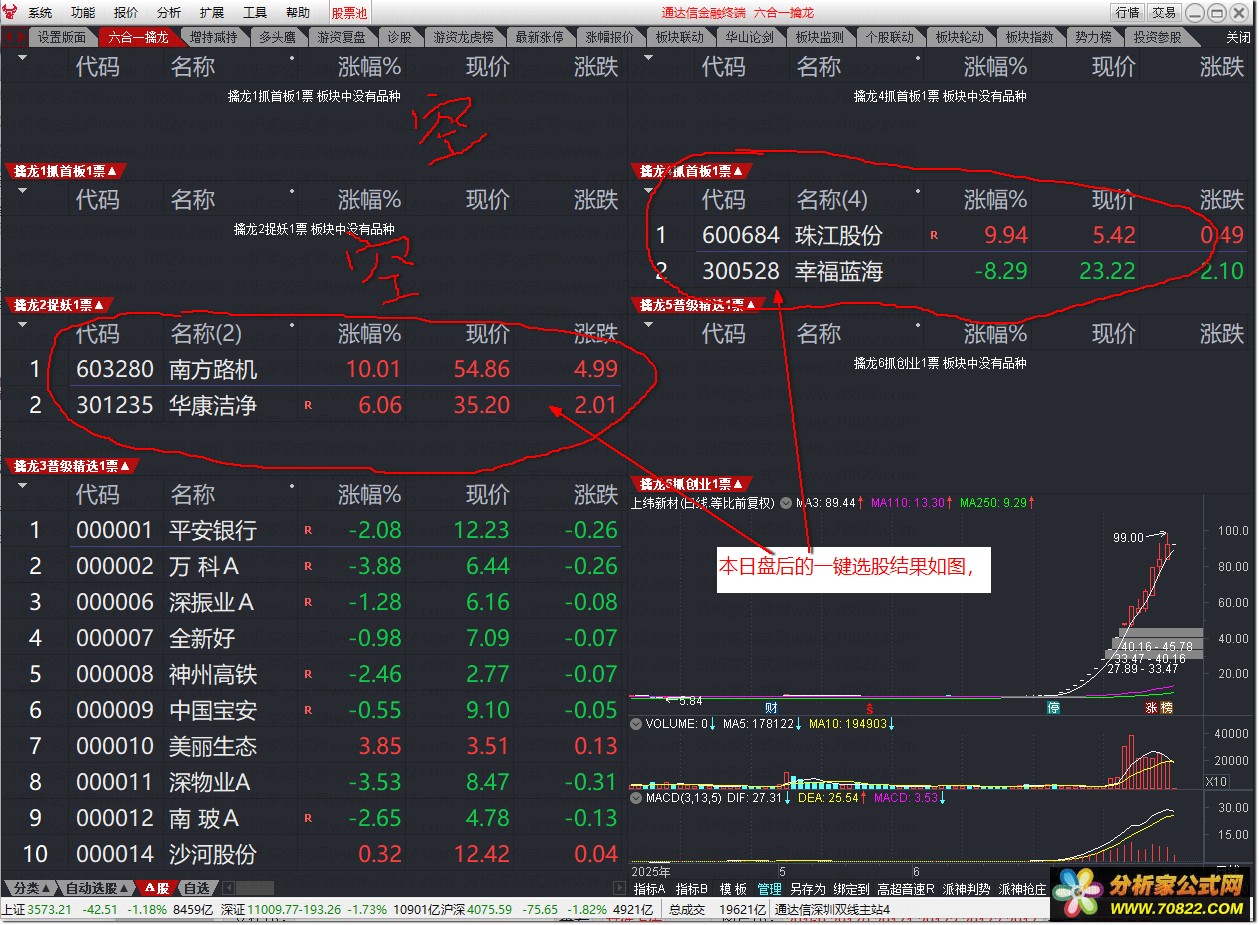This screenshot has height=925, width=1260.
Task: Expand the 擒龙1抓首板1票 block label
Action: (66, 171)
